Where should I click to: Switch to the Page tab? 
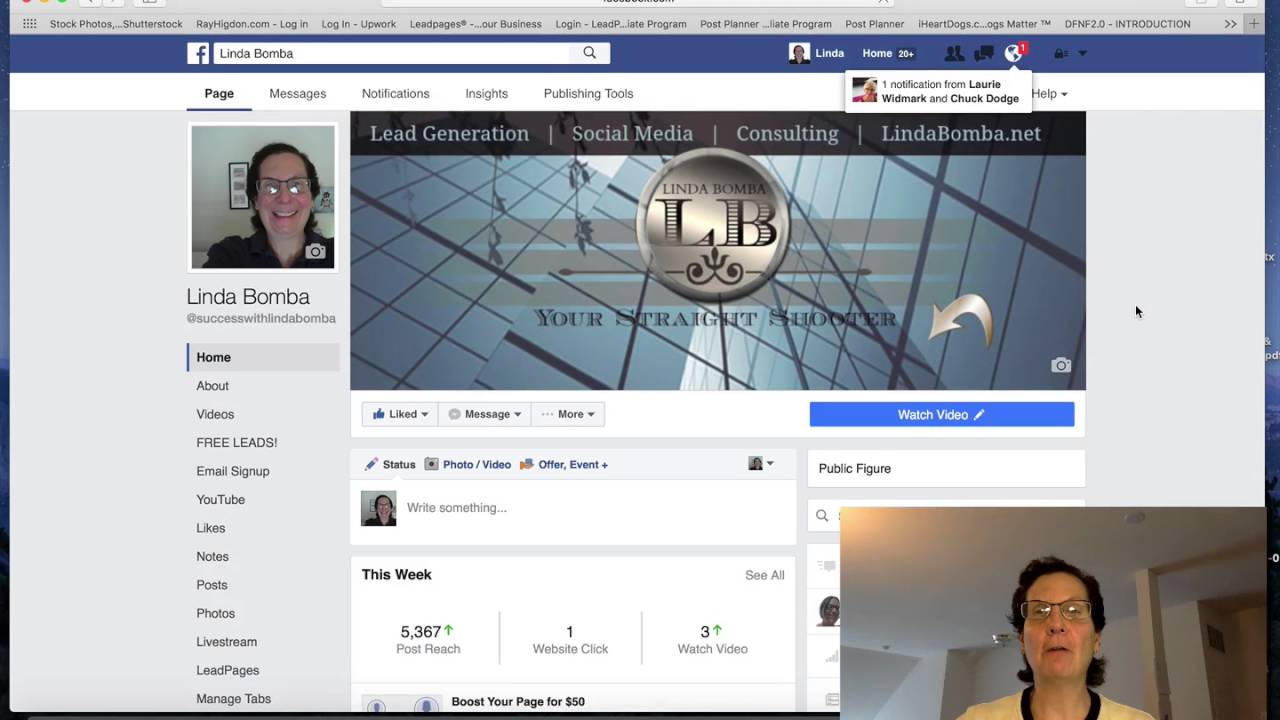[219, 94]
